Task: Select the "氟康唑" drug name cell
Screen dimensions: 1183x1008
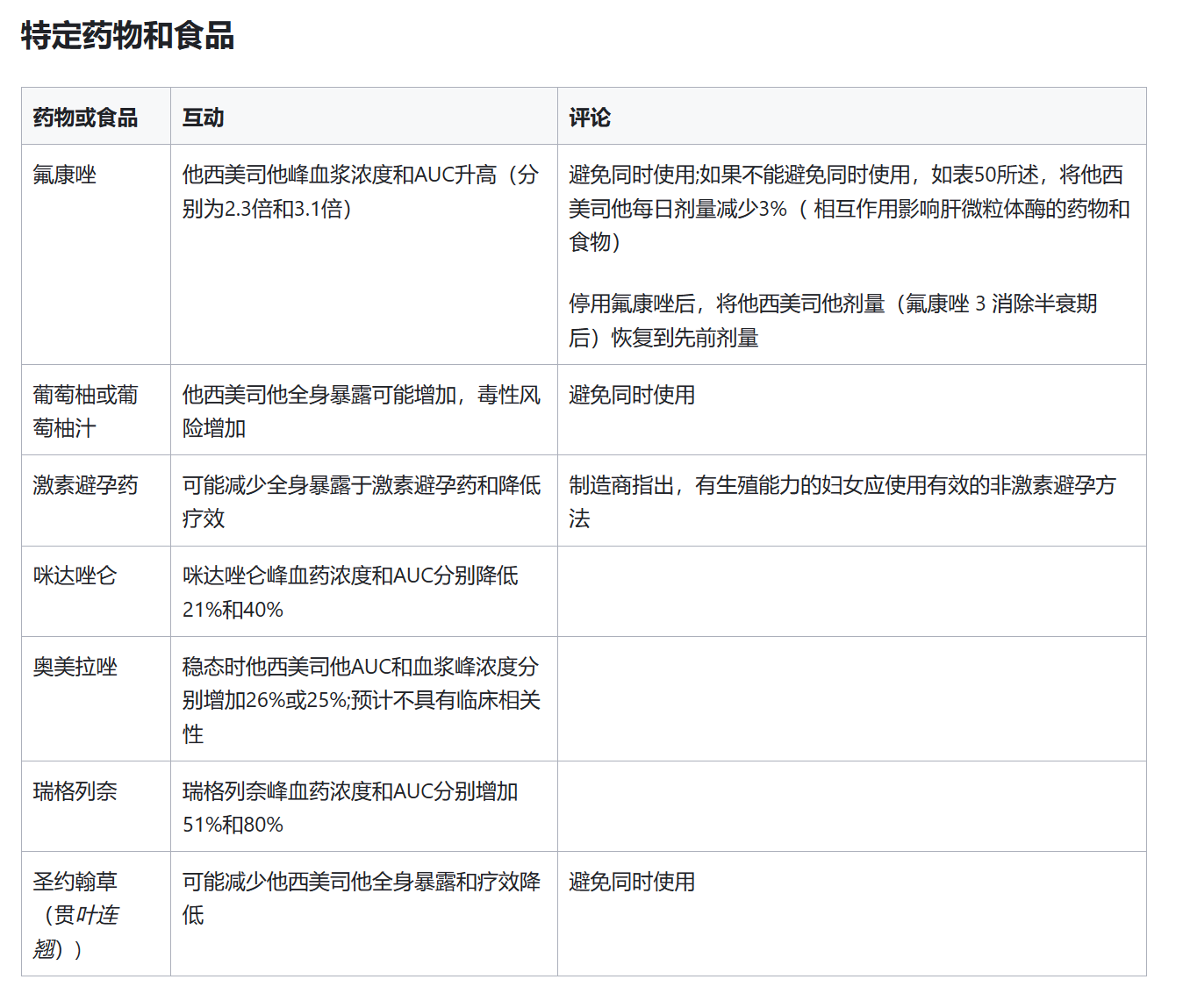Action: pos(64,175)
